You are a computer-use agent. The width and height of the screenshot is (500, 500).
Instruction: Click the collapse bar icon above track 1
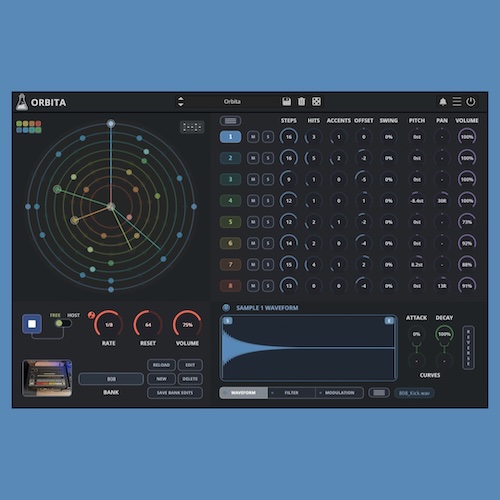(x=230, y=121)
